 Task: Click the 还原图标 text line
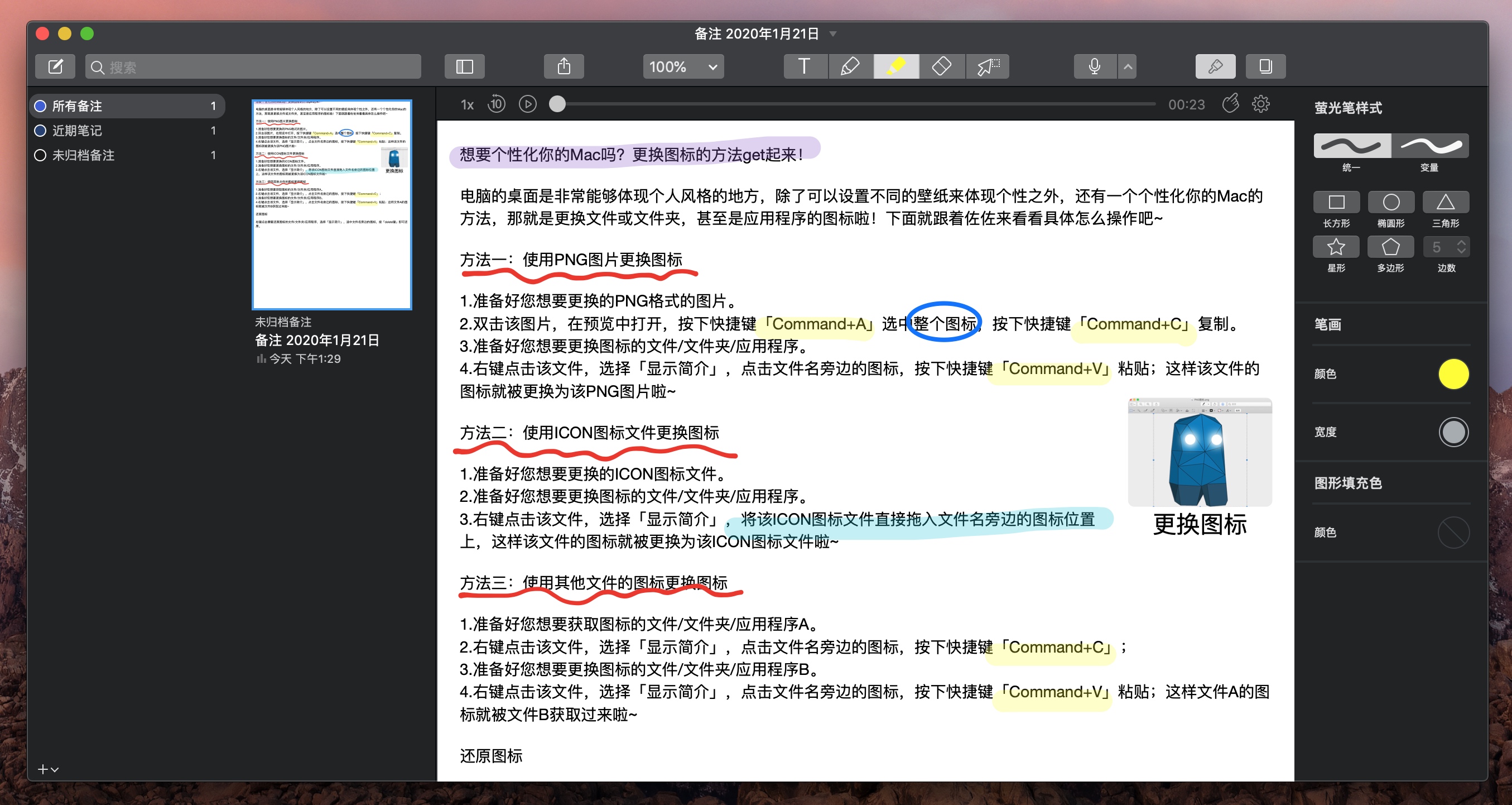[x=492, y=756]
